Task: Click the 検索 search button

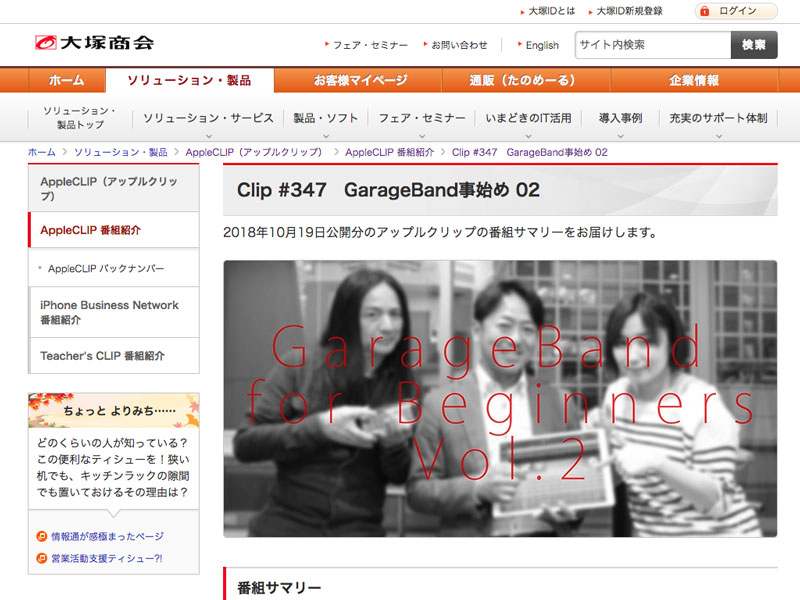Action: (x=754, y=45)
